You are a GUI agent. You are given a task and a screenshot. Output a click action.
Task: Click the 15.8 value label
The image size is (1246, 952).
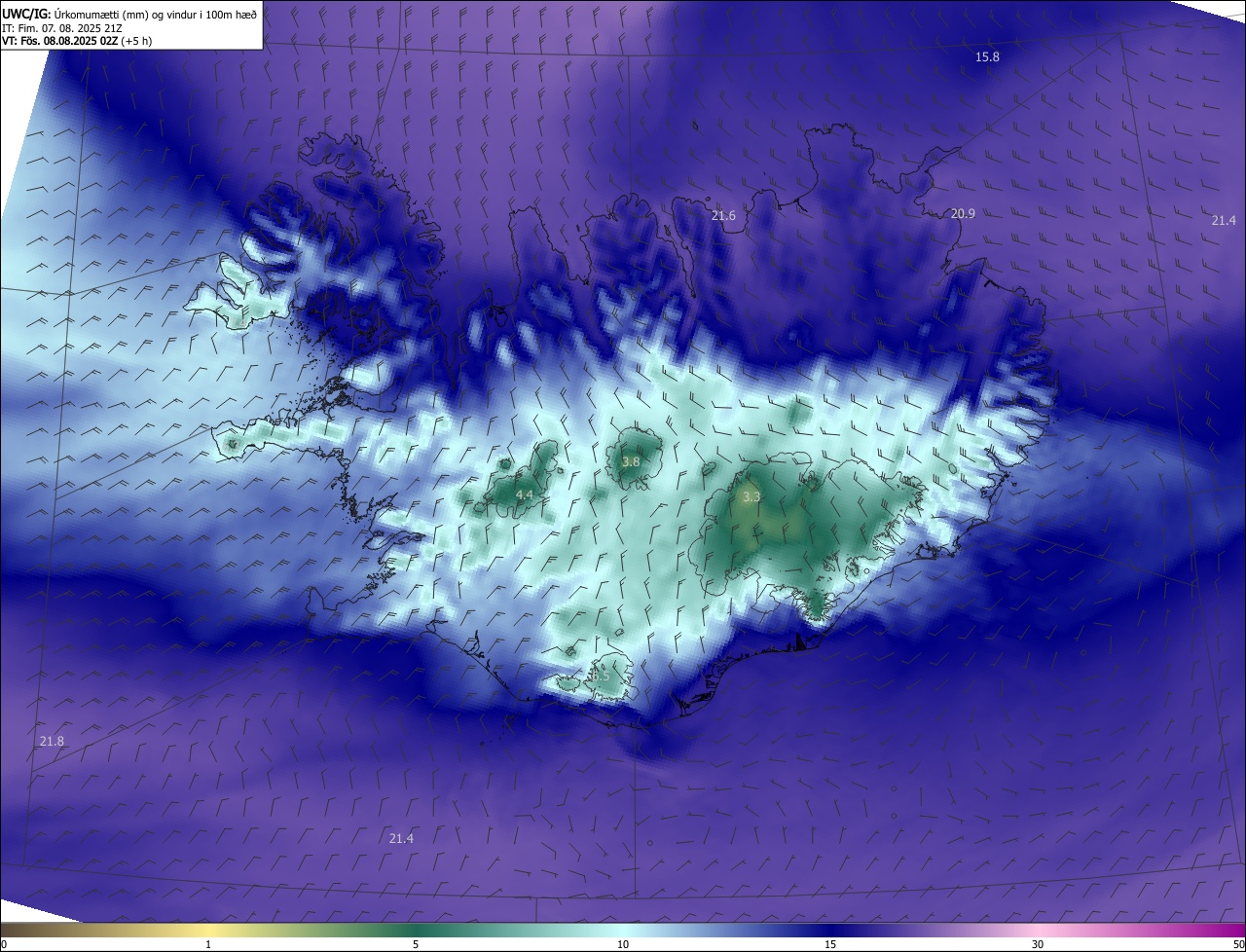coord(987,57)
